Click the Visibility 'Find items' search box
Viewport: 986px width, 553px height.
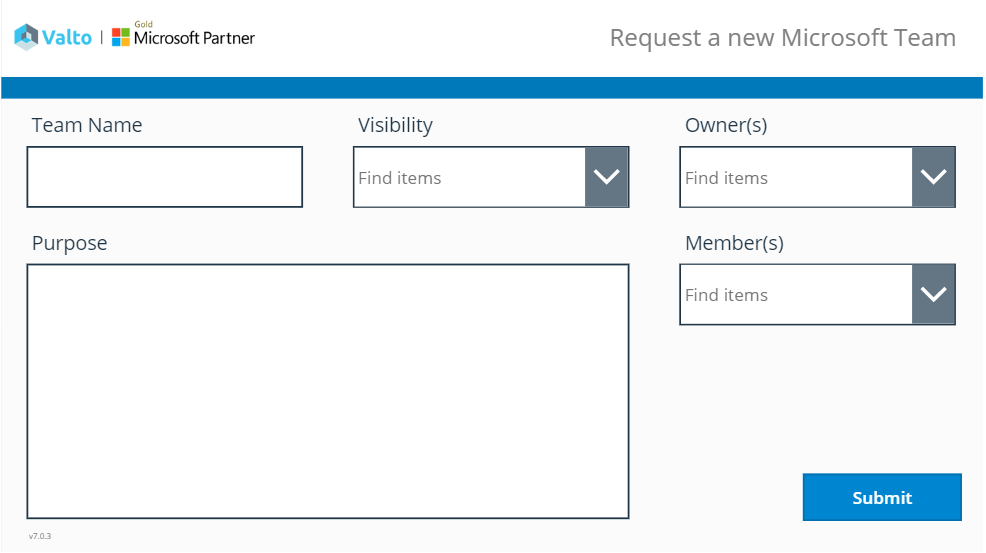coord(469,177)
